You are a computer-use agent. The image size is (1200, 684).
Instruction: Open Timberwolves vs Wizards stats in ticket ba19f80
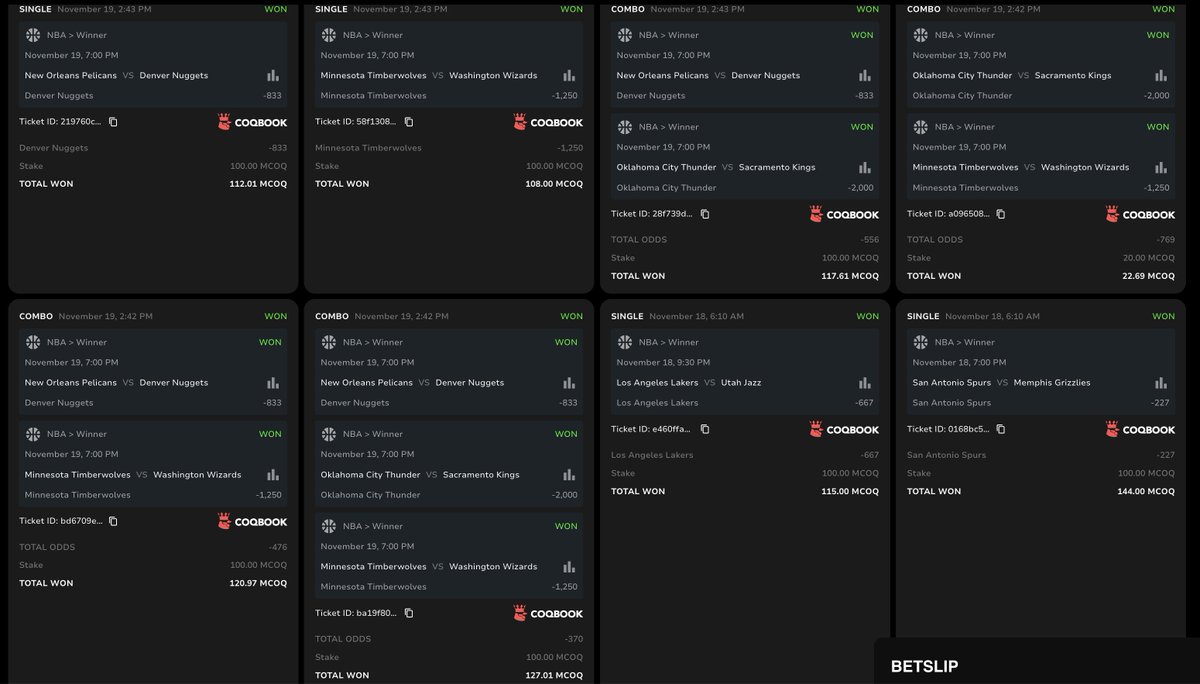click(569, 566)
